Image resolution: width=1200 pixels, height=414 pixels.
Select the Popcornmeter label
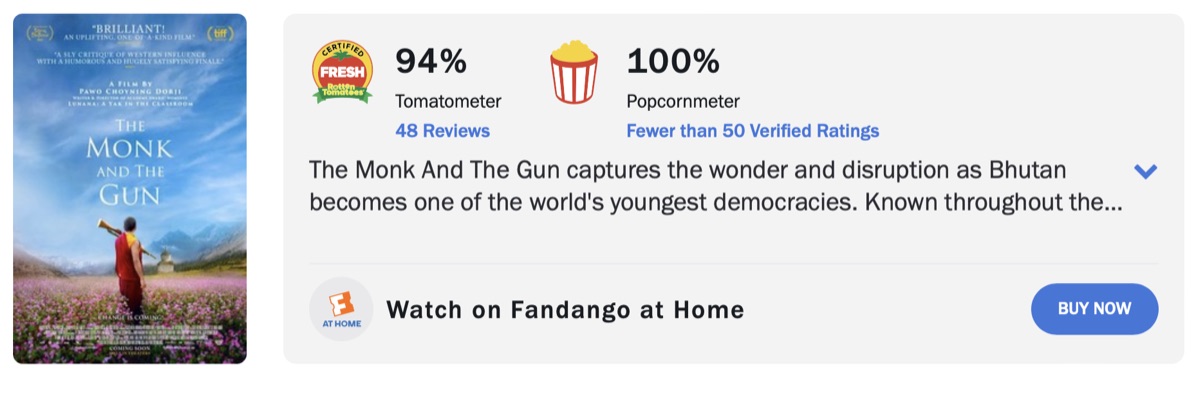(683, 101)
